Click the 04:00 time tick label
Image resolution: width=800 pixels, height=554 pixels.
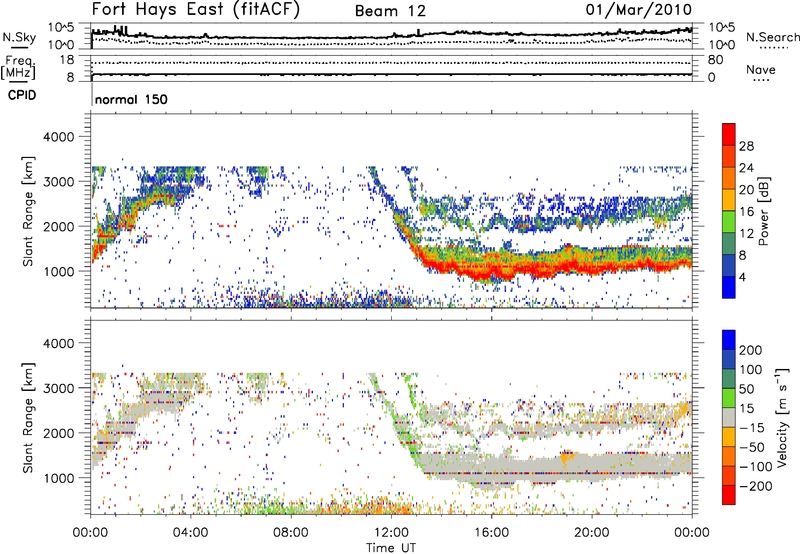click(x=190, y=533)
